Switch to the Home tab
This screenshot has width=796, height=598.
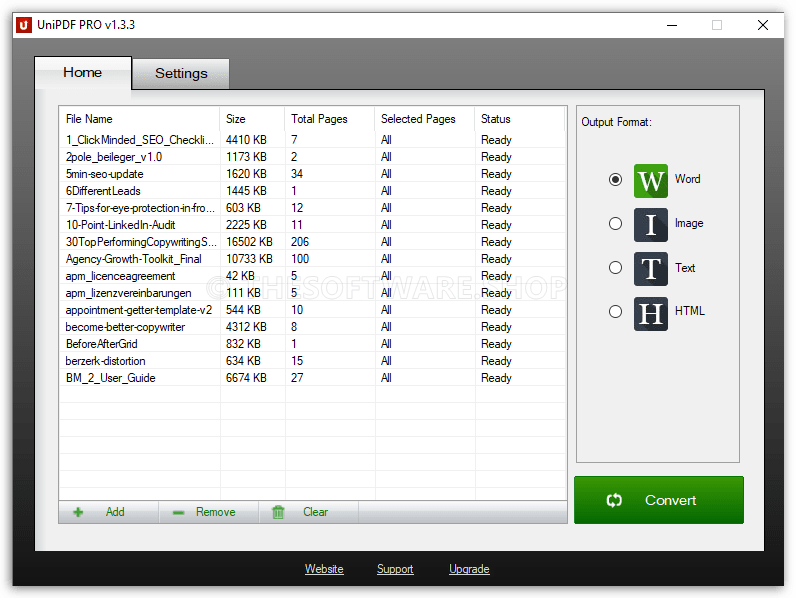coord(83,73)
